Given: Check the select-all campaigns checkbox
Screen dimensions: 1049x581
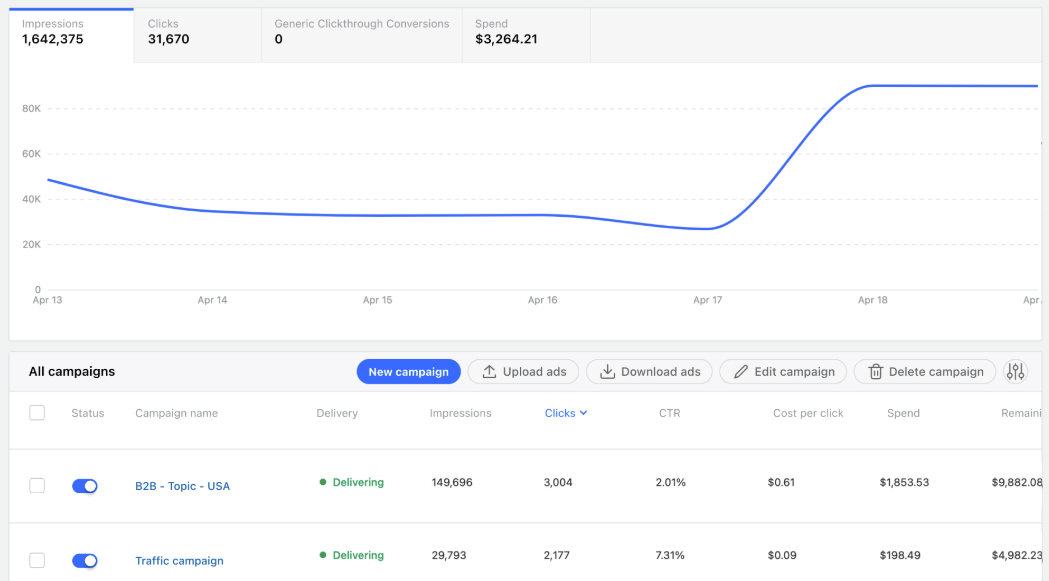Looking at the screenshot, I should coord(37,413).
